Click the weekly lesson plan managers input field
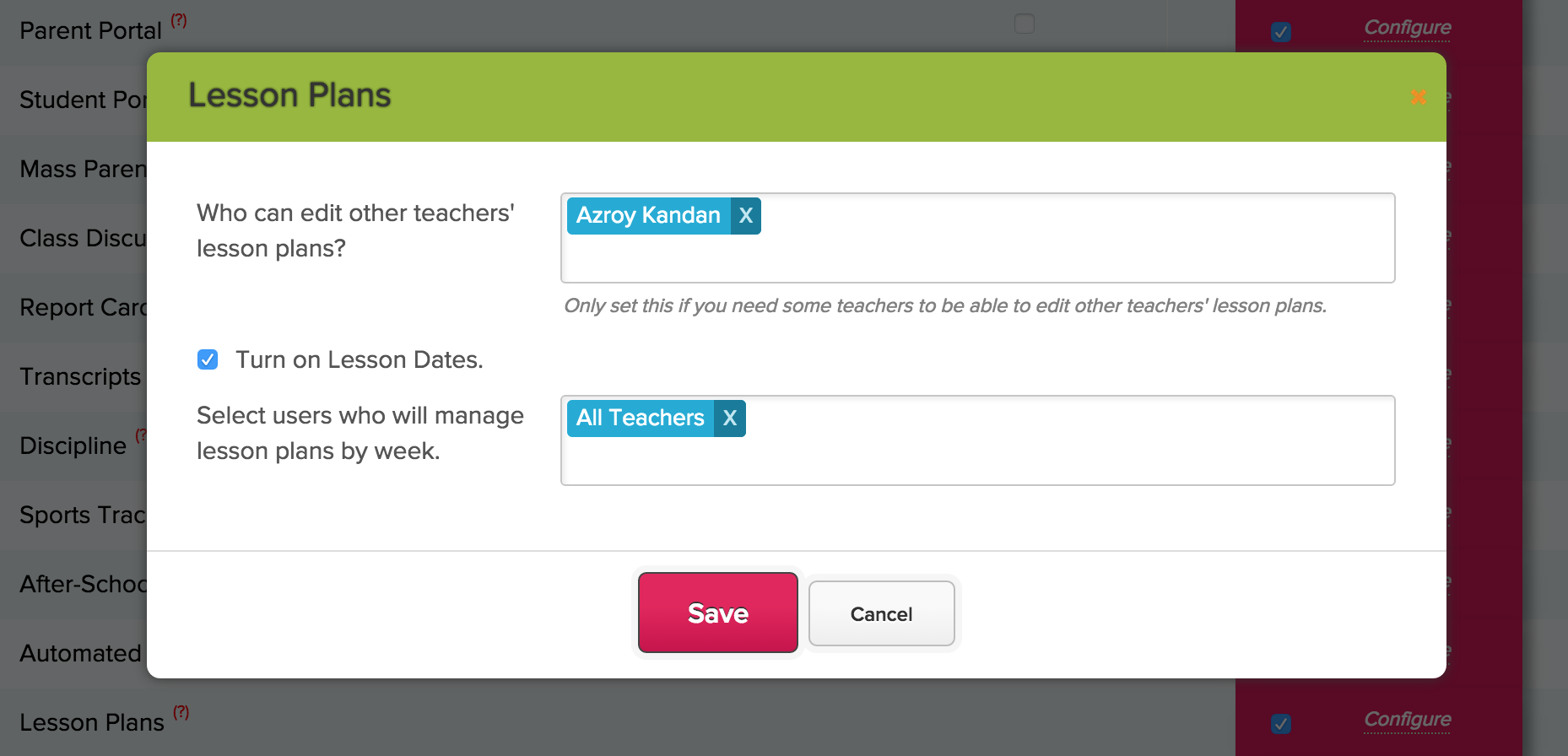Image resolution: width=1568 pixels, height=756 pixels. click(1013, 456)
